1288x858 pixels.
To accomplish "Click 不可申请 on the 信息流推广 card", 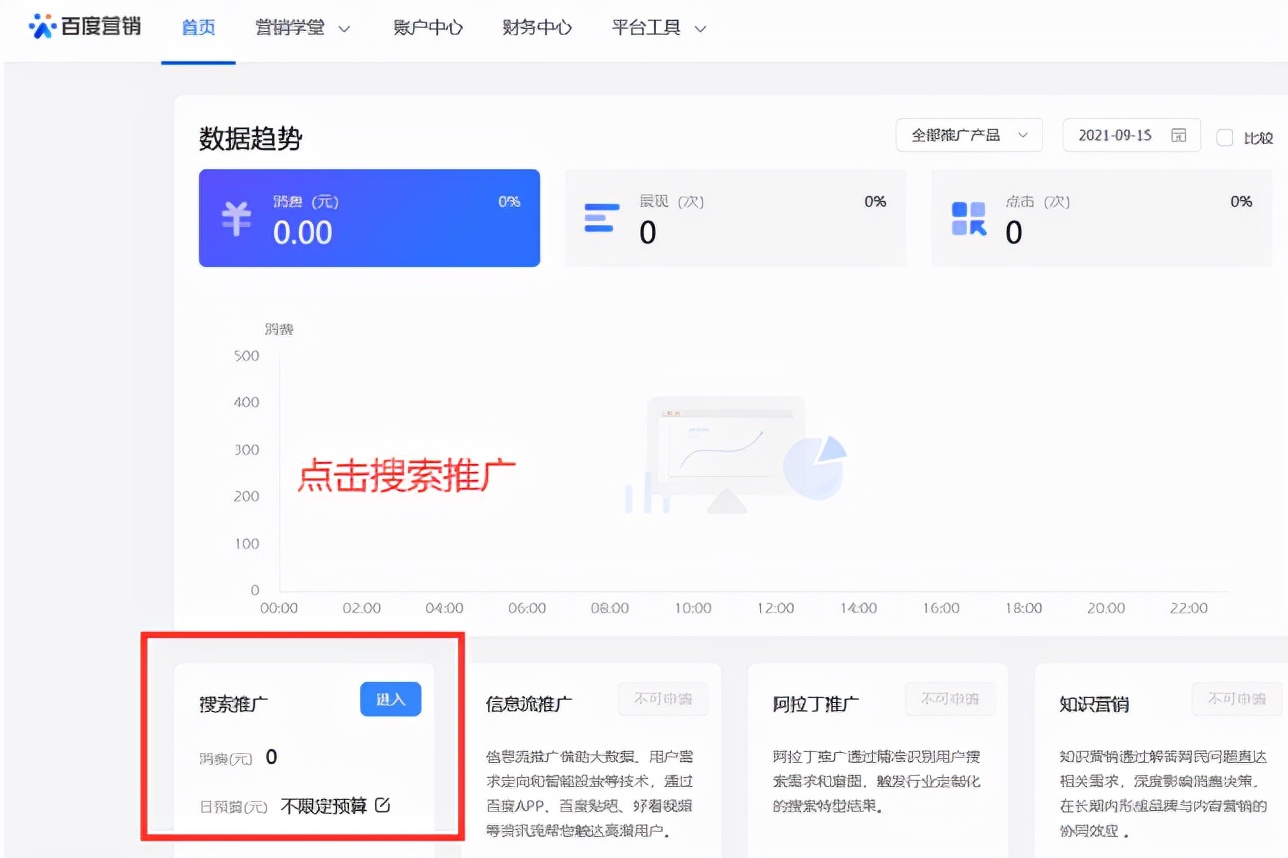I will 662,699.
